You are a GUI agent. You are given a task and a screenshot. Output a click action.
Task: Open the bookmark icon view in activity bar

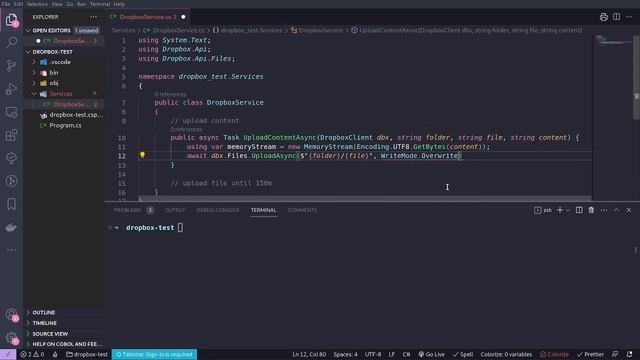tap(11, 204)
